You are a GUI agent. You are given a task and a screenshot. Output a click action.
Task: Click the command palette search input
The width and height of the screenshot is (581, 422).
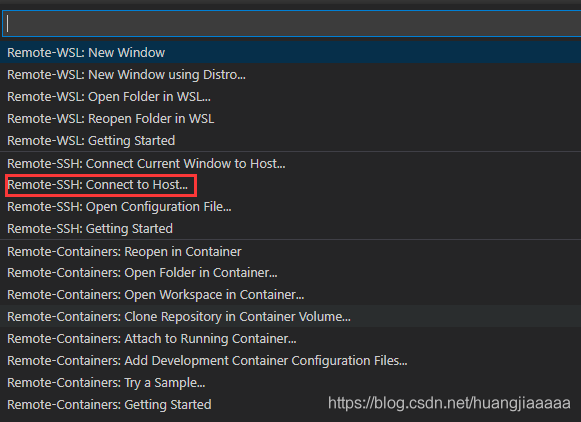point(291,24)
